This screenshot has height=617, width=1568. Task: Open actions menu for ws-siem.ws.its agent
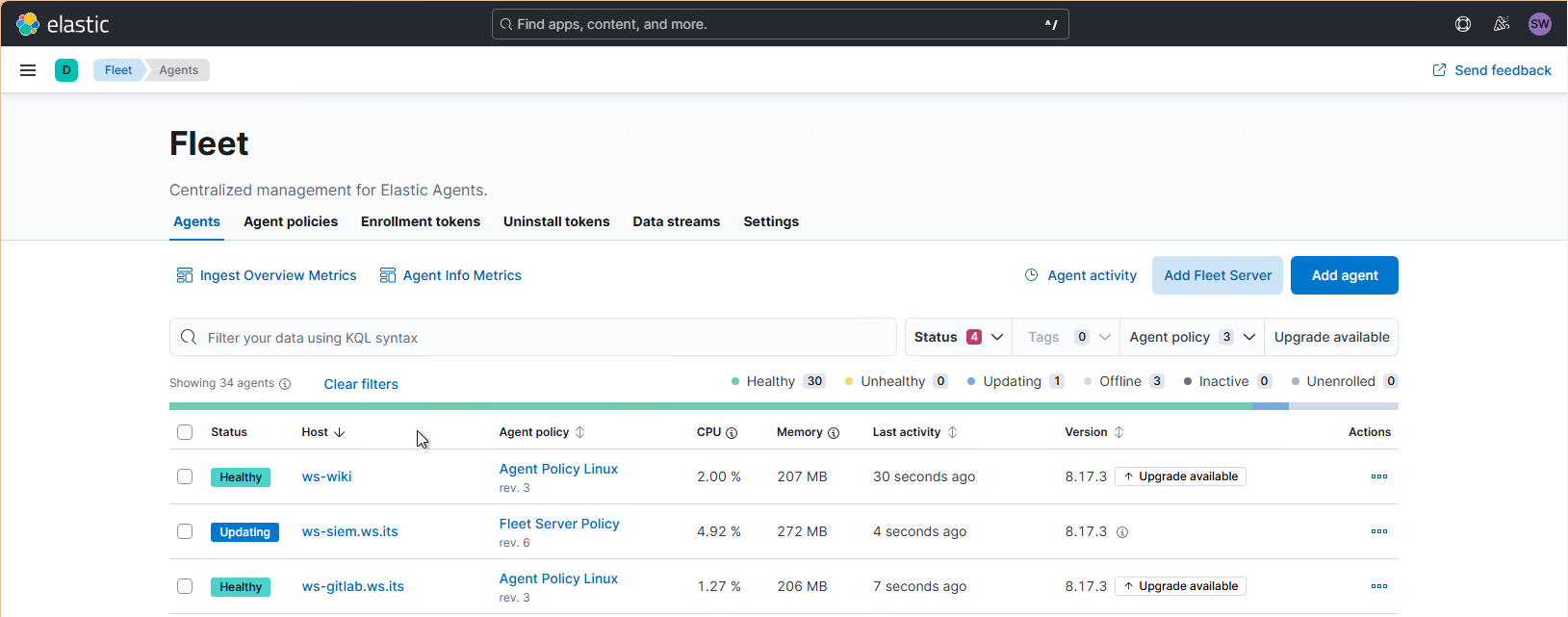(1379, 531)
